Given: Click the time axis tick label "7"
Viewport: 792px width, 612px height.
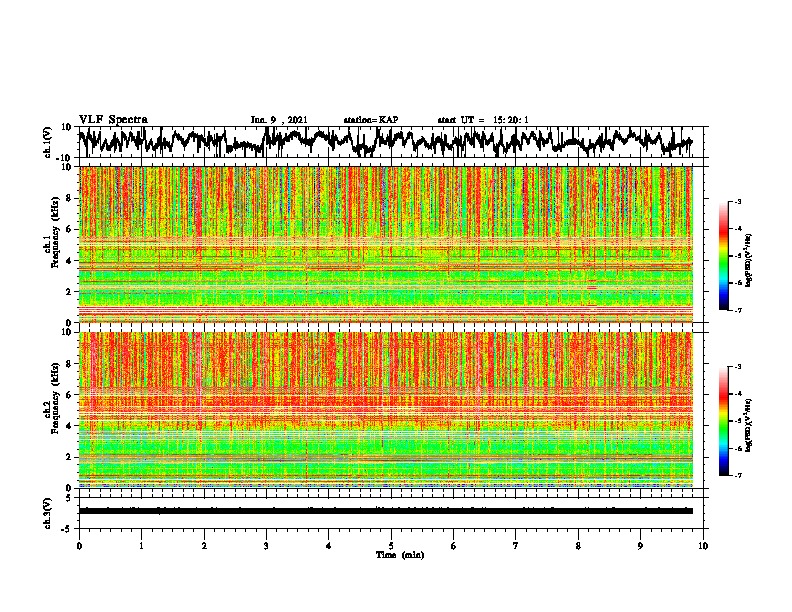Looking at the screenshot, I should 516,546.
